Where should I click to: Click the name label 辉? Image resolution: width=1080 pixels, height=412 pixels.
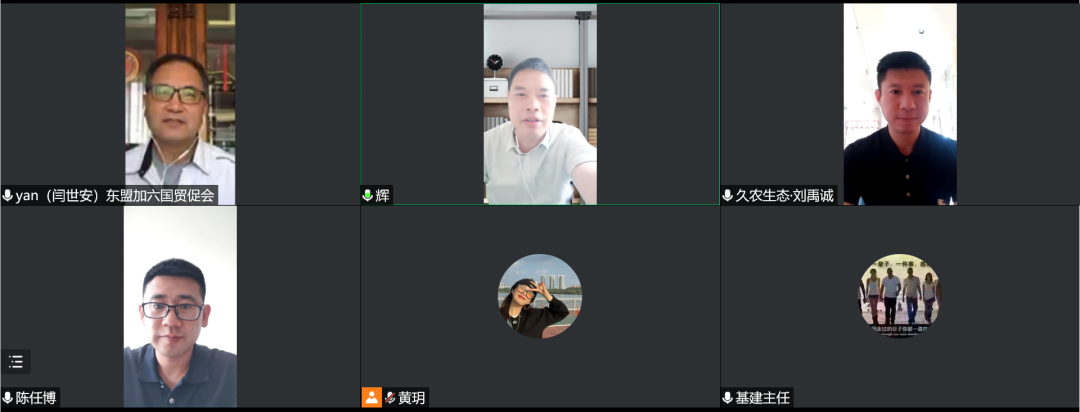382,196
